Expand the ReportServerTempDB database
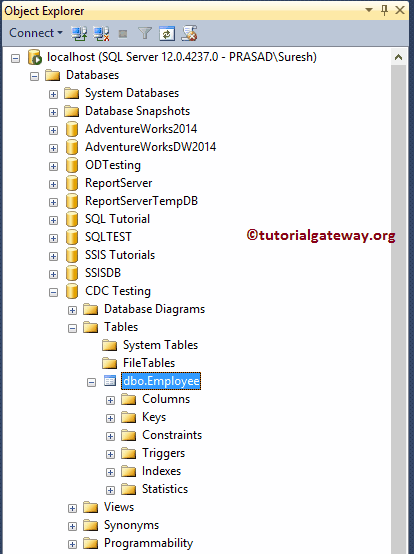The image size is (414, 554). pyautogui.click(x=53, y=202)
